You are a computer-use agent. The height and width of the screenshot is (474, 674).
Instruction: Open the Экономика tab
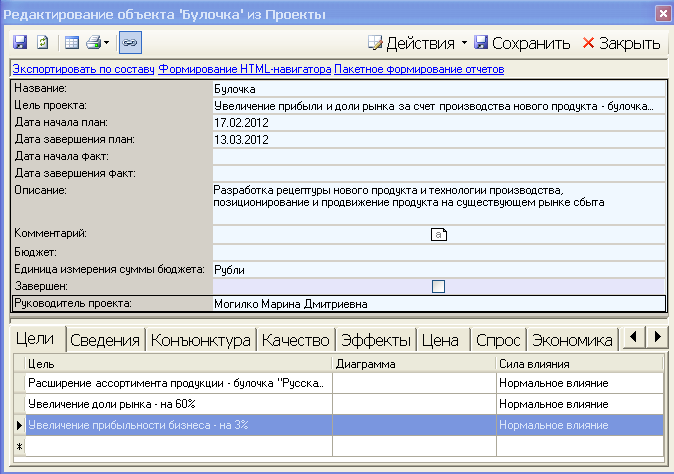571,340
